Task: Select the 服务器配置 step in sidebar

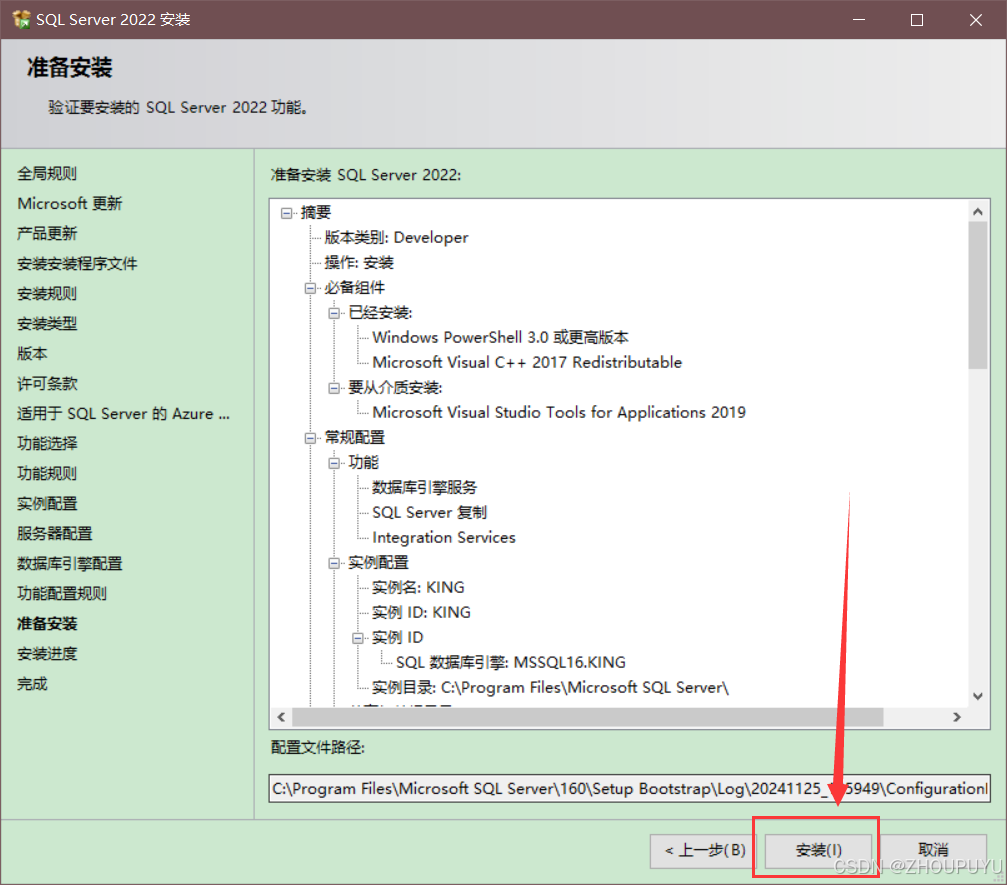Action: pyautogui.click(x=55, y=534)
